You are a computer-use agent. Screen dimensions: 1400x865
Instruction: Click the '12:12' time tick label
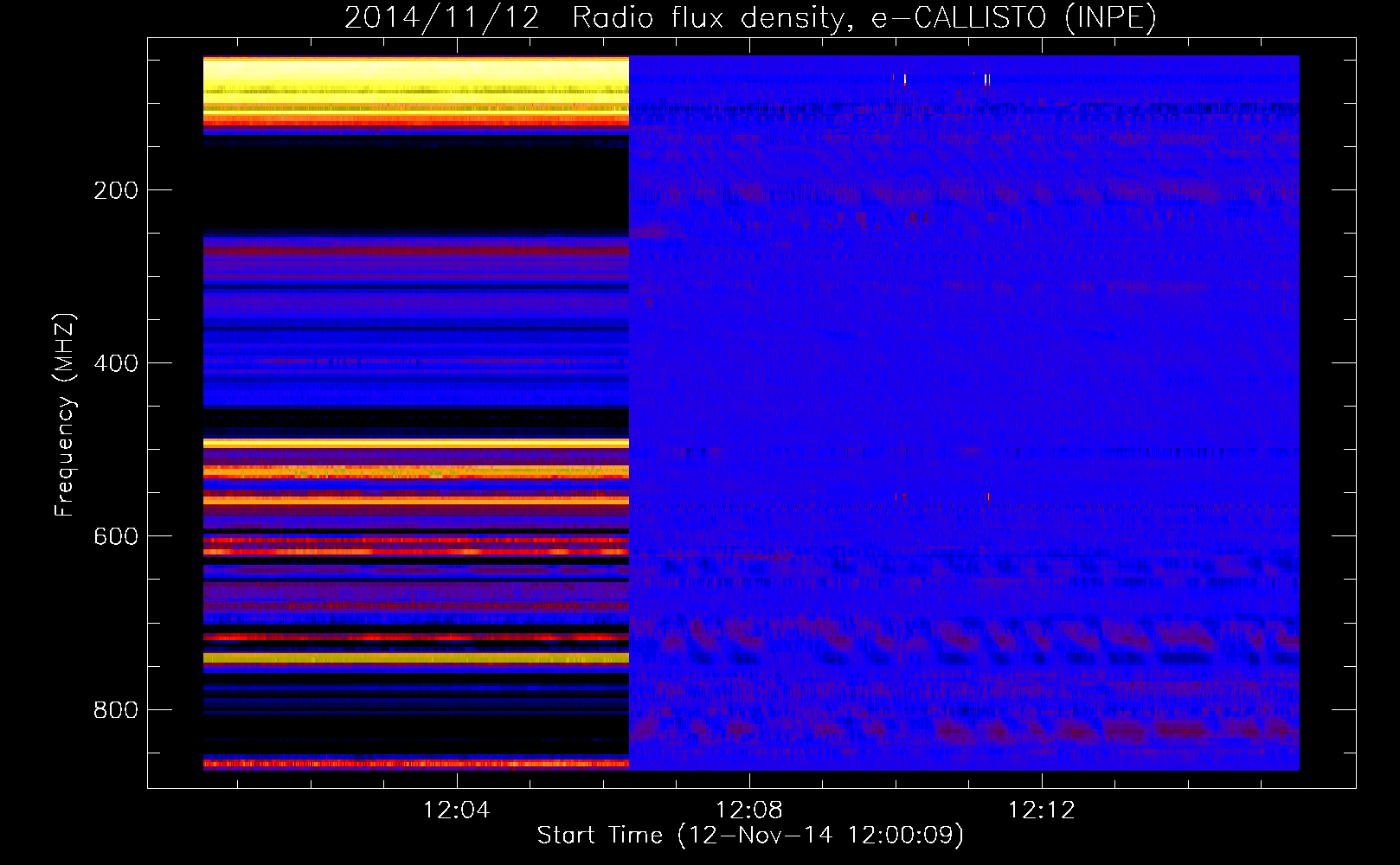(1042, 810)
